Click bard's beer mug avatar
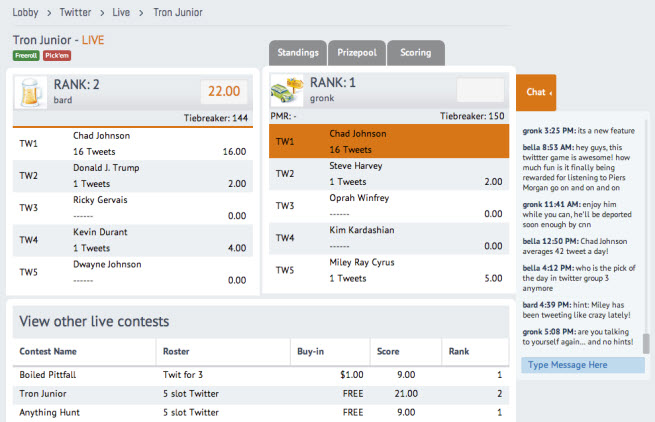The image size is (655, 422). (x=31, y=93)
